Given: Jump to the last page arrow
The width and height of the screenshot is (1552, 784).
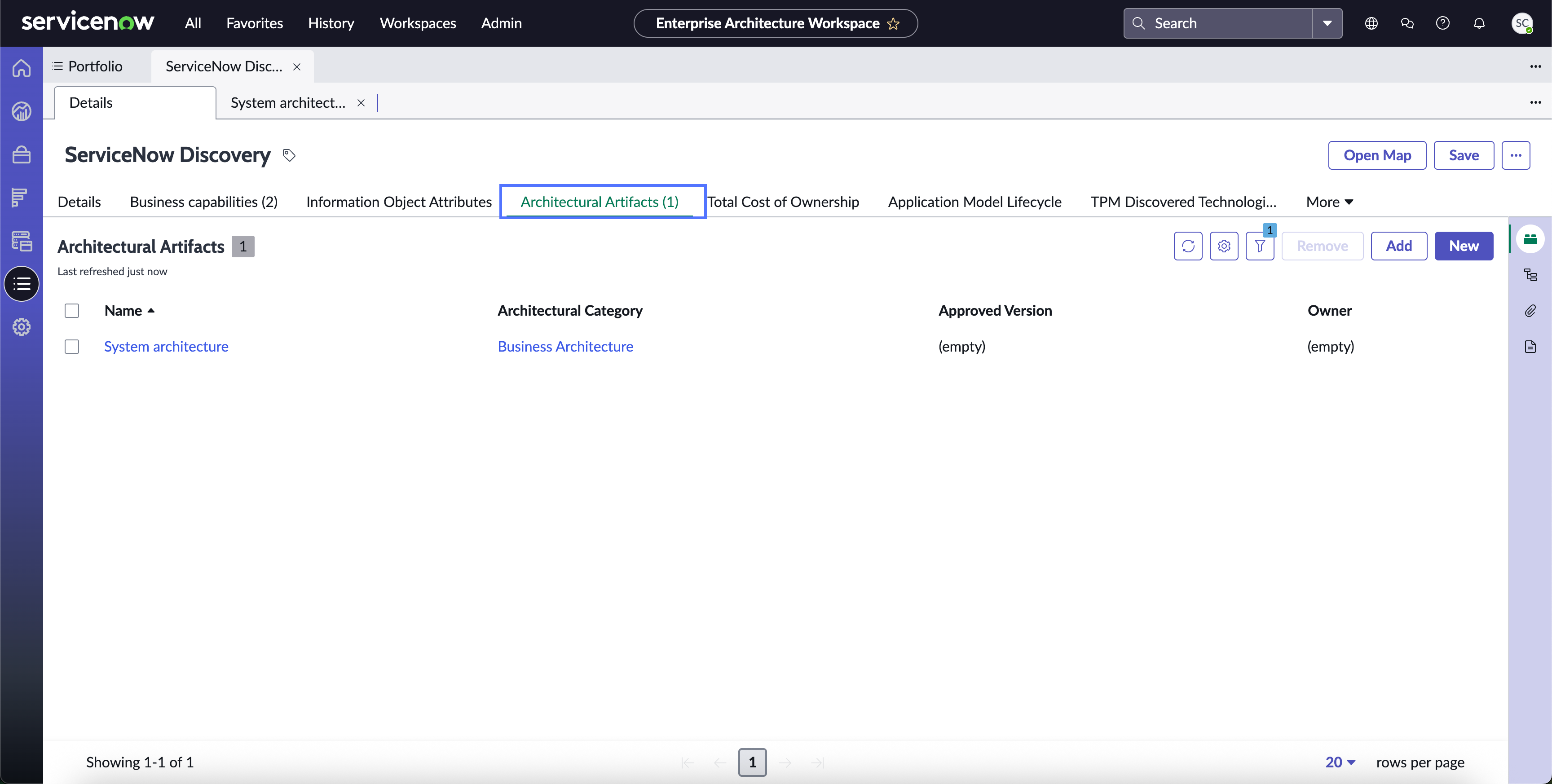Looking at the screenshot, I should (x=818, y=763).
